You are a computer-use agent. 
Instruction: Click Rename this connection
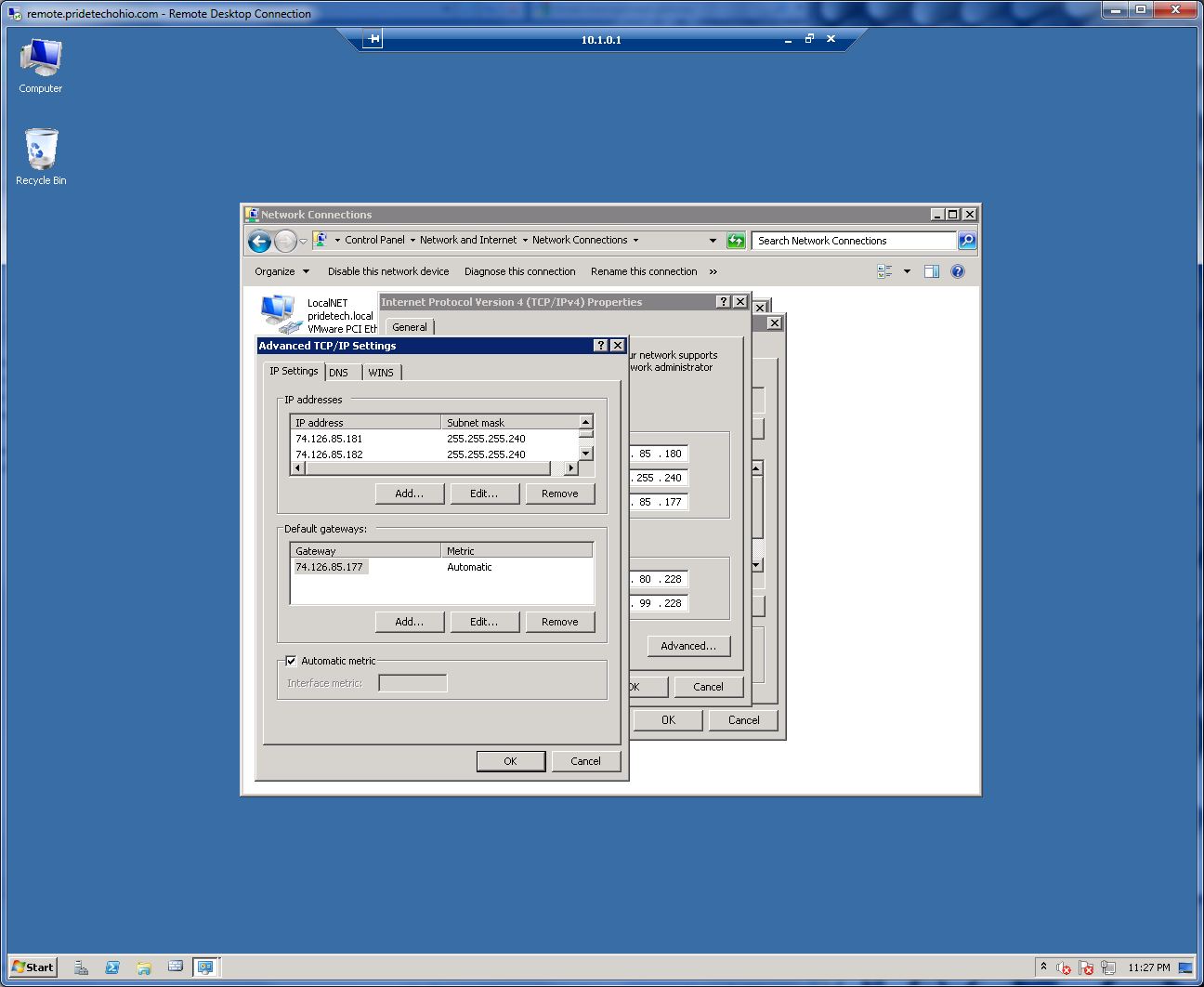click(644, 271)
